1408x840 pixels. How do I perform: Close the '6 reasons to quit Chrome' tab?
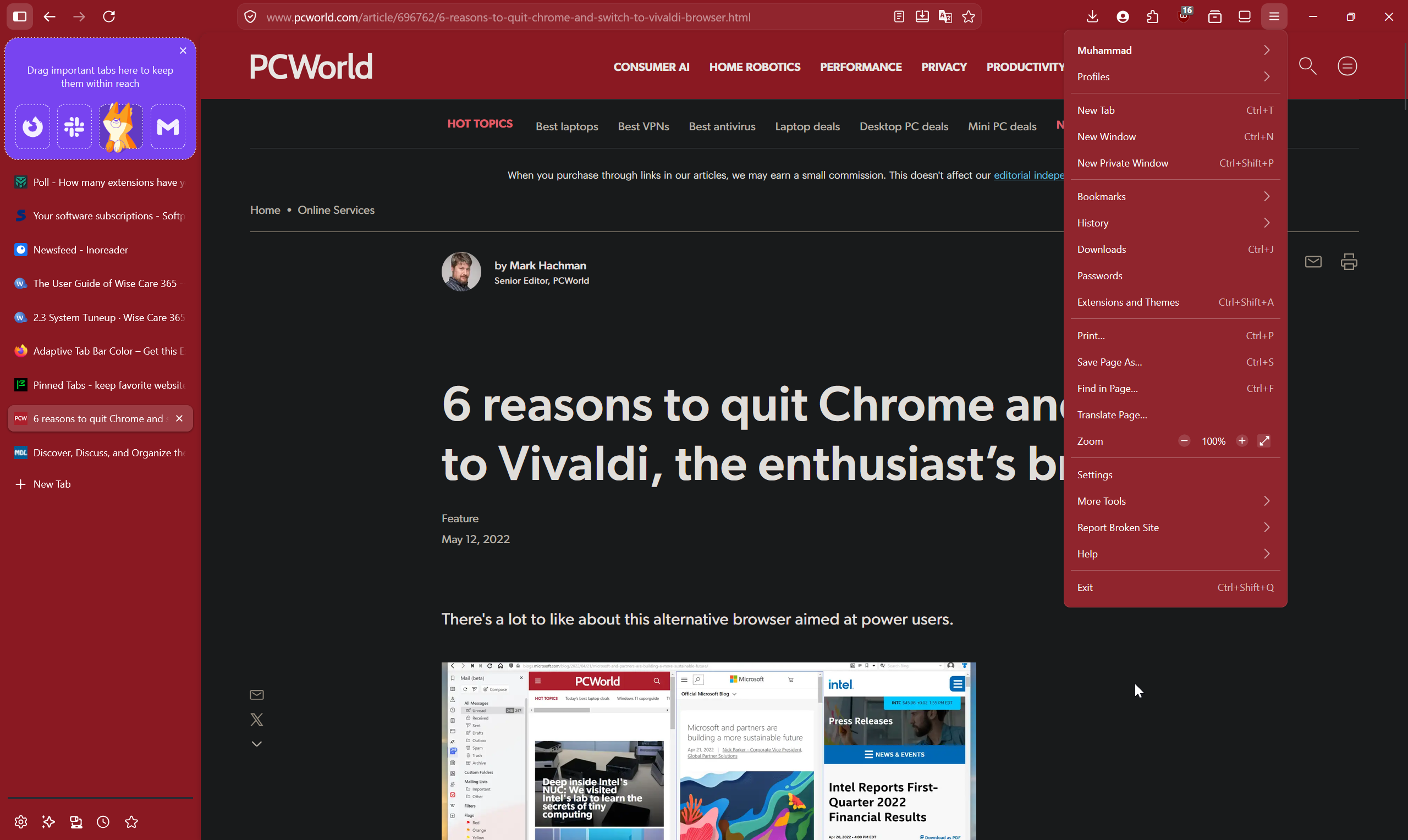point(179,418)
